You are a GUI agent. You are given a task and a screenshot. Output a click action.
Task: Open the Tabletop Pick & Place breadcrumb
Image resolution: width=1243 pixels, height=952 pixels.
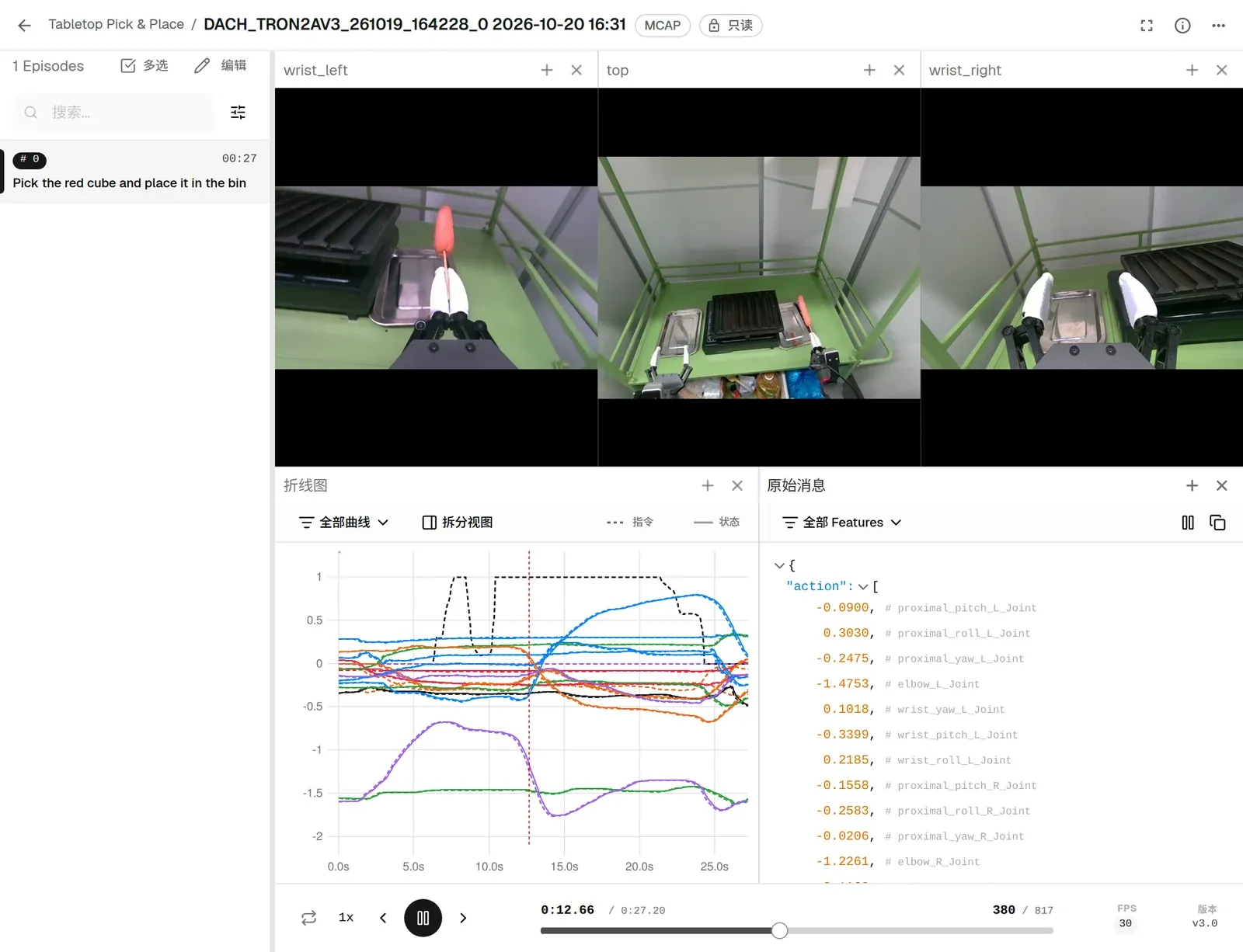(x=117, y=24)
